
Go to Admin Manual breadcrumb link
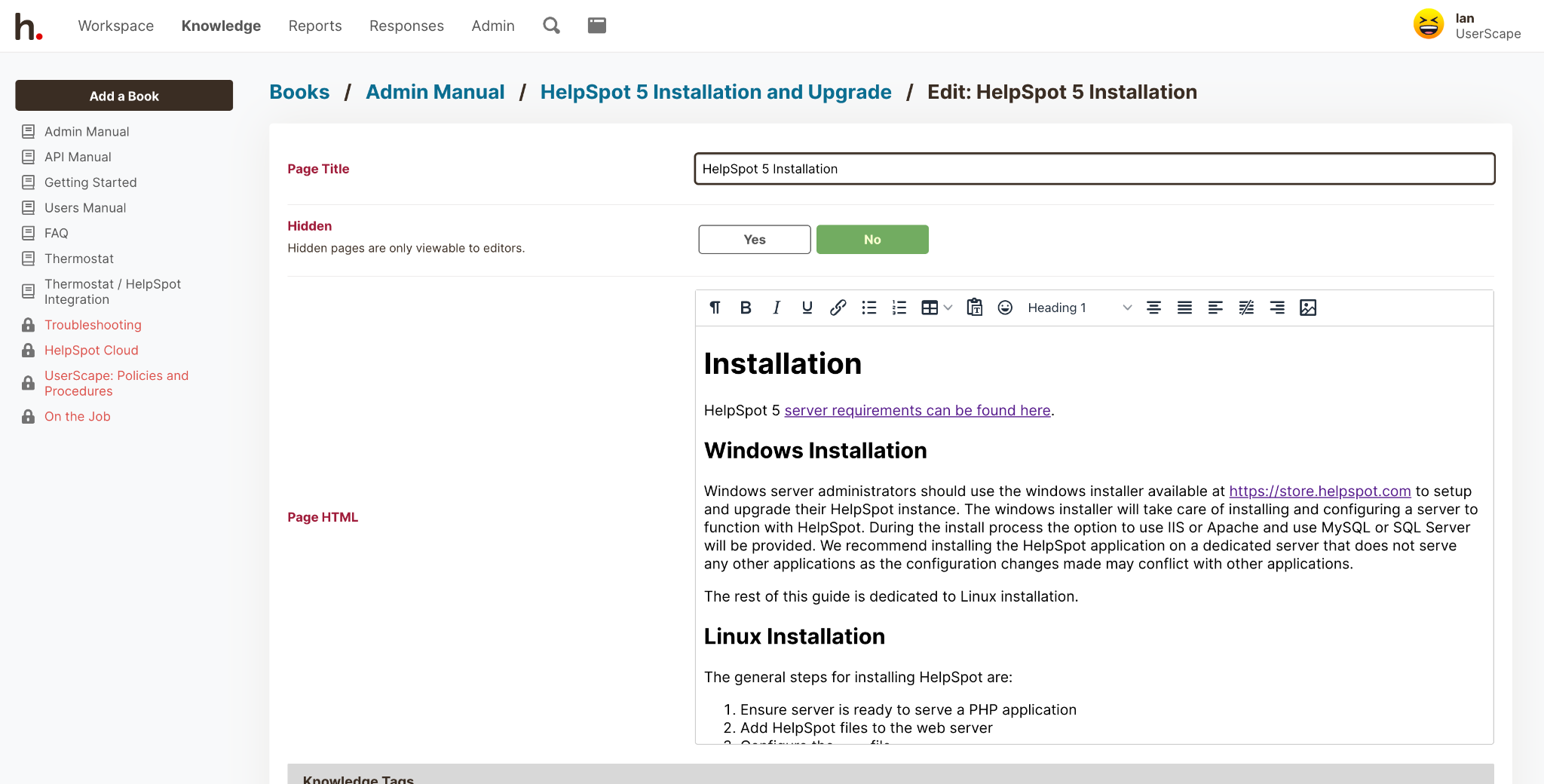(435, 92)
